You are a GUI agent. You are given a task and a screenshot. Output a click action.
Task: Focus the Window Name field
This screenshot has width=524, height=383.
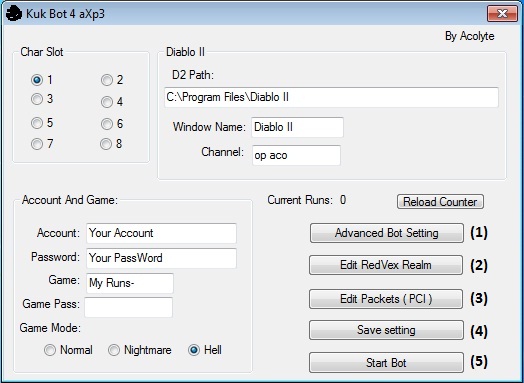pos(297,127)
